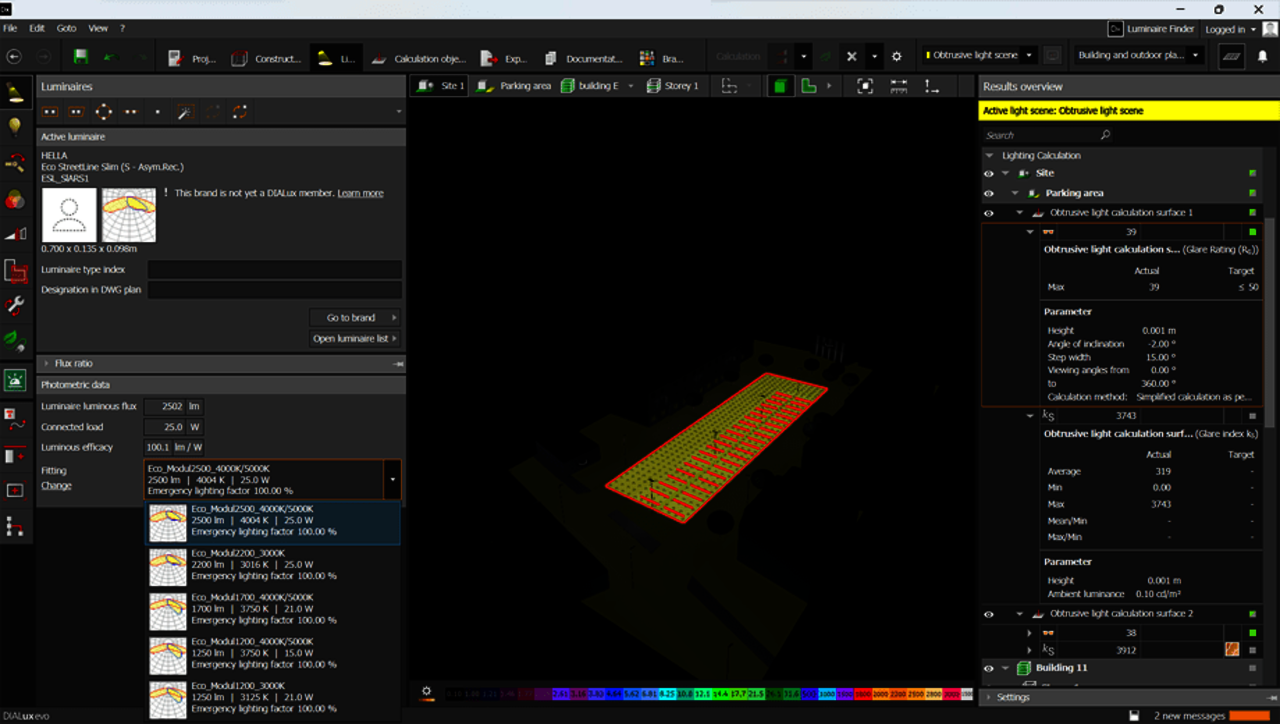This screenshot has height=724, width=1280.
Task: Open the Goto menu
Action: (x=66, y=28)
